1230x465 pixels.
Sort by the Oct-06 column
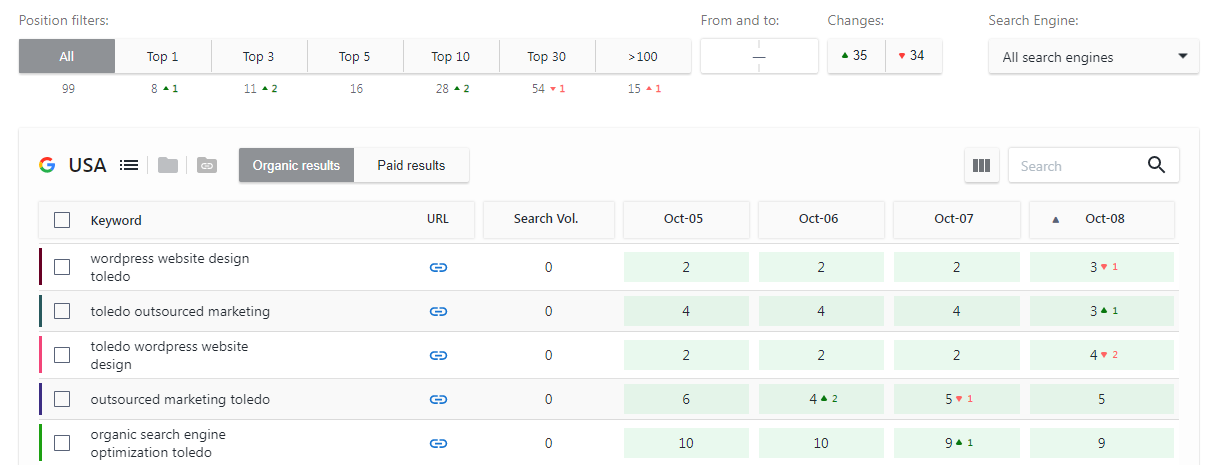click(821, 219)
